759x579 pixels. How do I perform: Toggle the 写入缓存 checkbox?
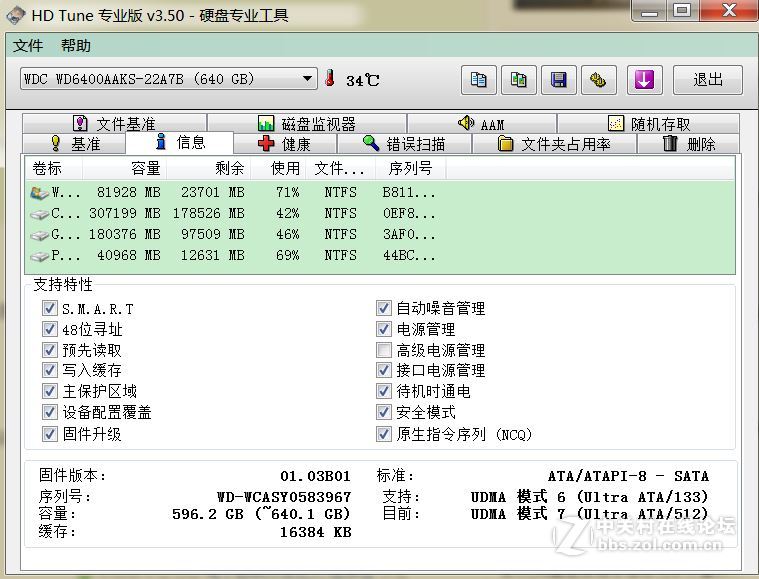pos(49,370)
